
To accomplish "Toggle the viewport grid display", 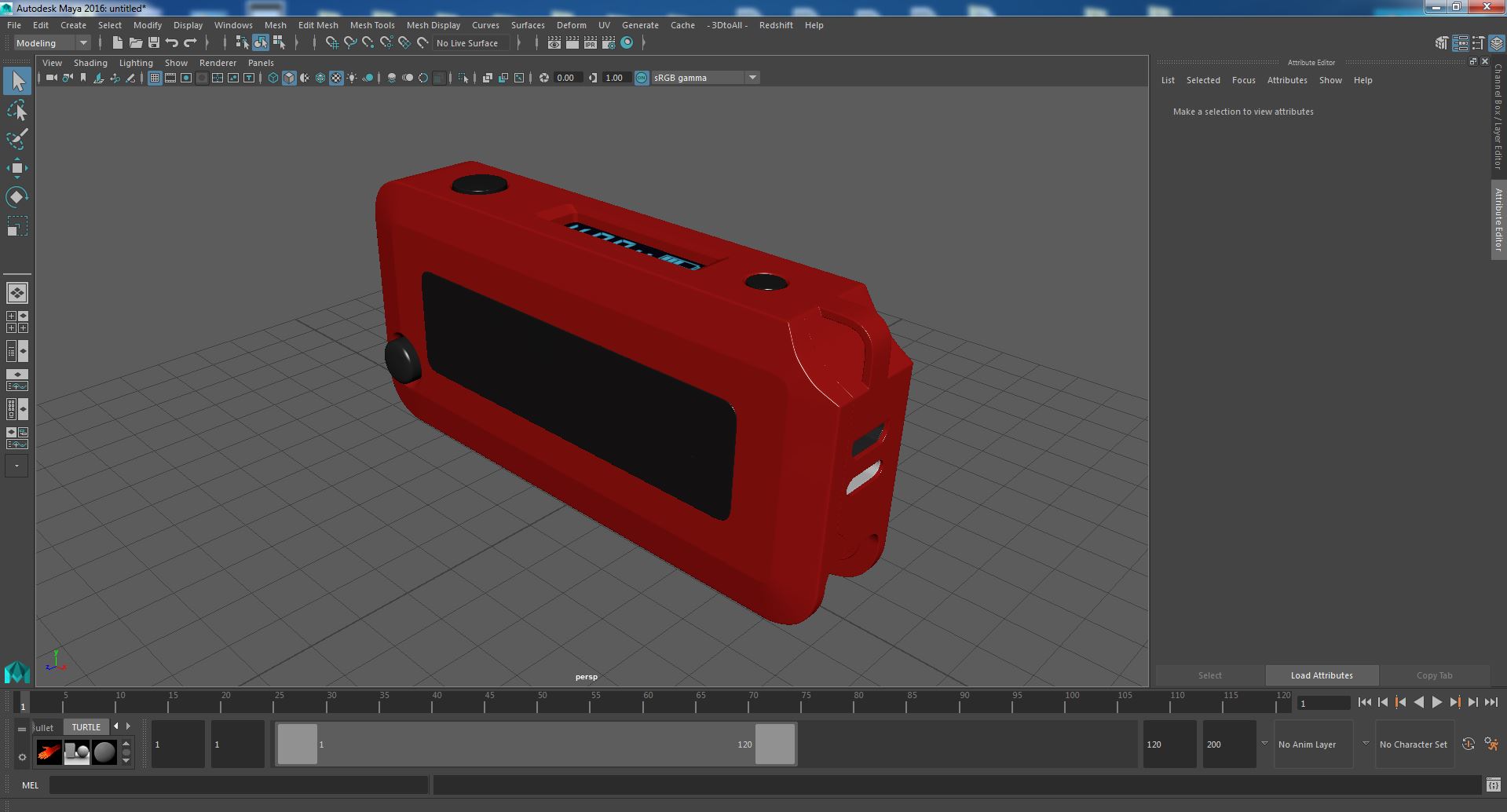I will click(x=155, y=78).
